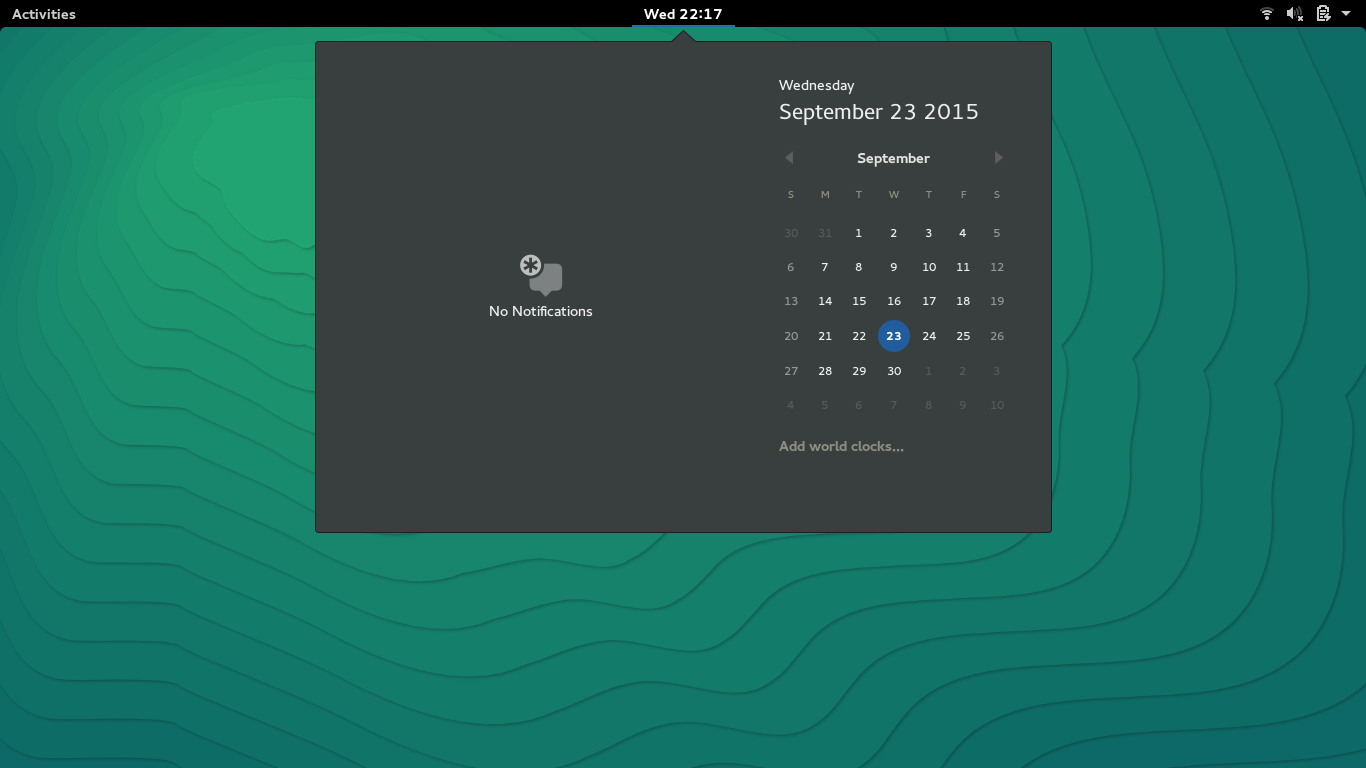Image resolution: width=1366 pixels, height=768 pixels.
Task: Go to next month with right arrow
Action: (x=998, y=158)
